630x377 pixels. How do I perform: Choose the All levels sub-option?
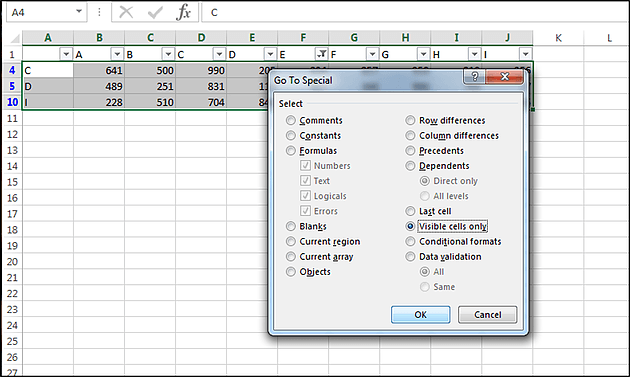[x=424, y=196]
